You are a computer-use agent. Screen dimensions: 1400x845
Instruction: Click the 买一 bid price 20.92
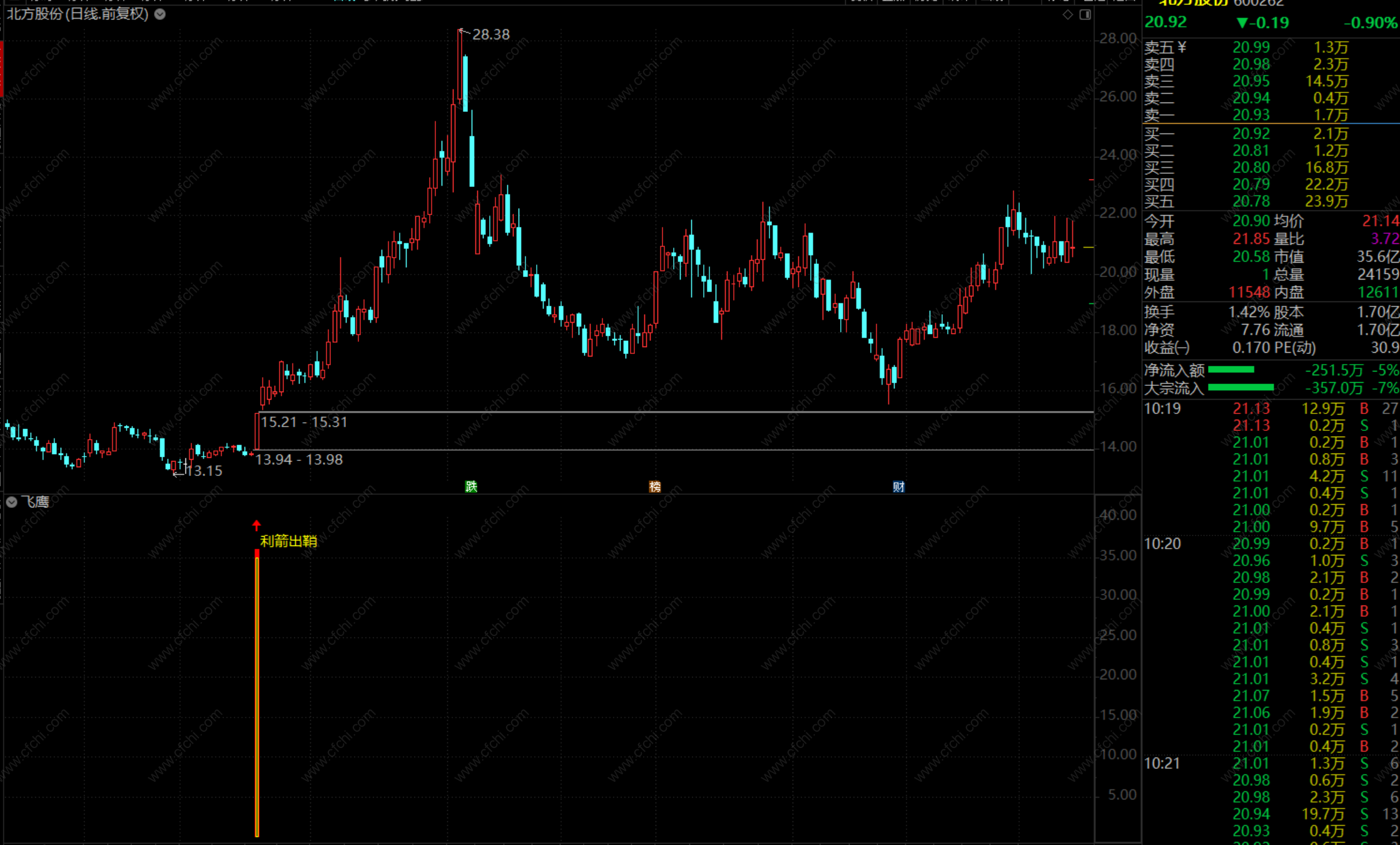pyautogui.click(x=1251, y=134)
